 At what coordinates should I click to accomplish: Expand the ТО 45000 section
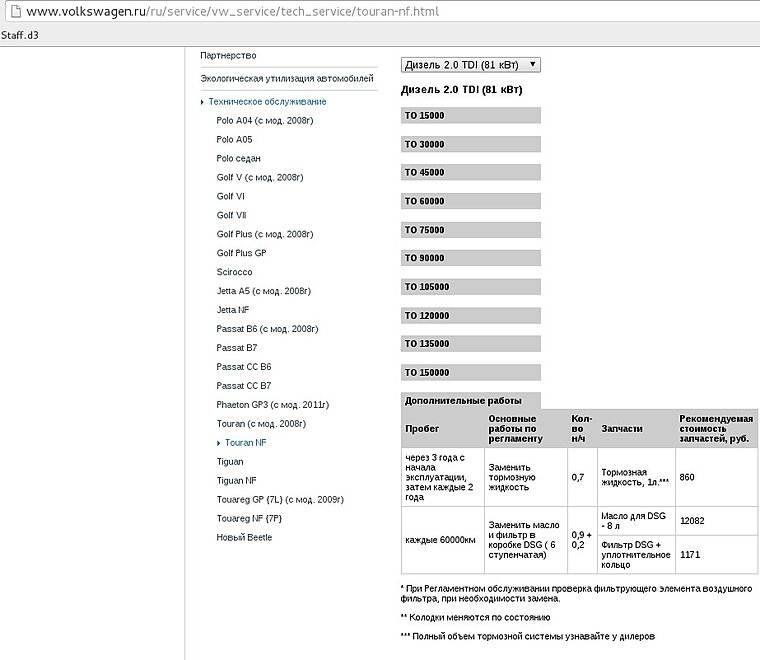[x=471, y=172]
